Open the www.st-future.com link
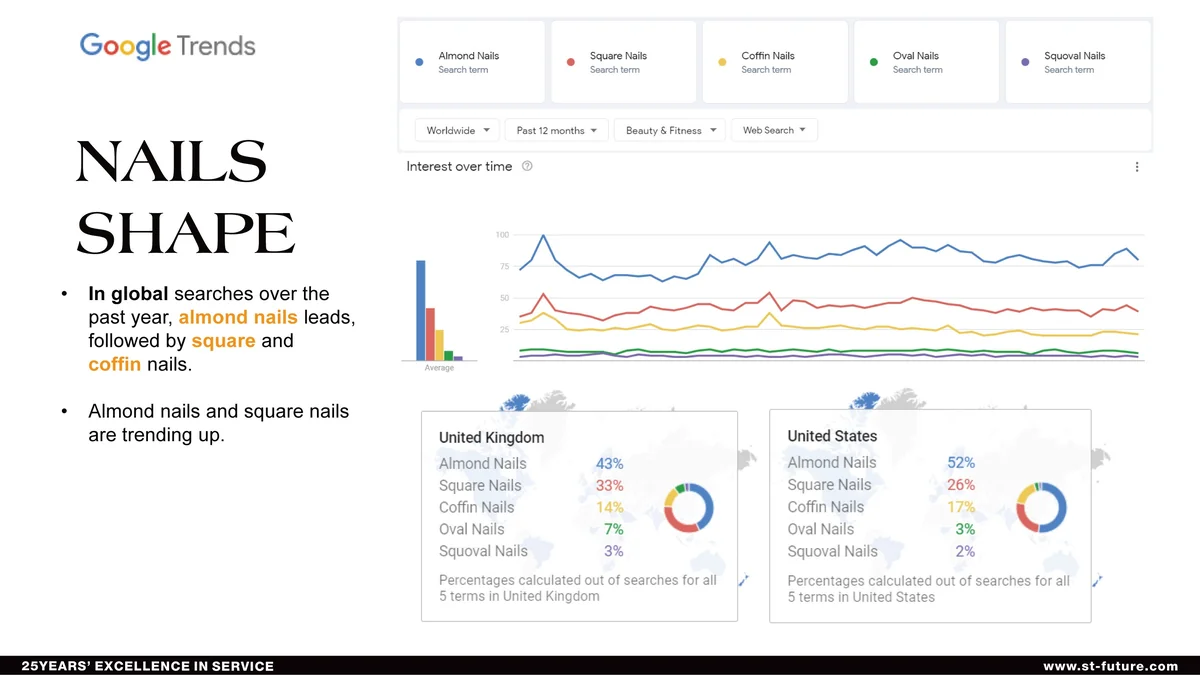This screenshot has height=675, width=1200. pyautogui.click(x=1110, y=666)
